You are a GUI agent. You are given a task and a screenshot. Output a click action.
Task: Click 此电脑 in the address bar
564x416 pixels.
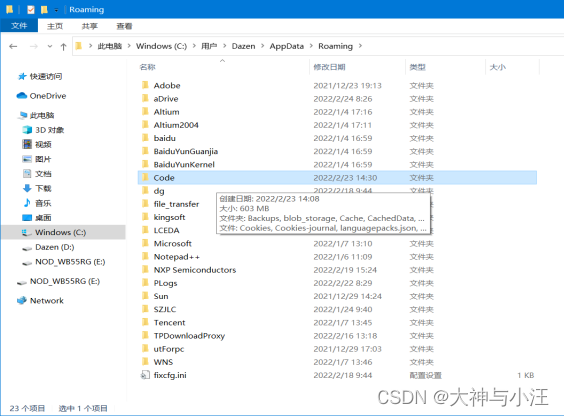(x=109, y=46)
